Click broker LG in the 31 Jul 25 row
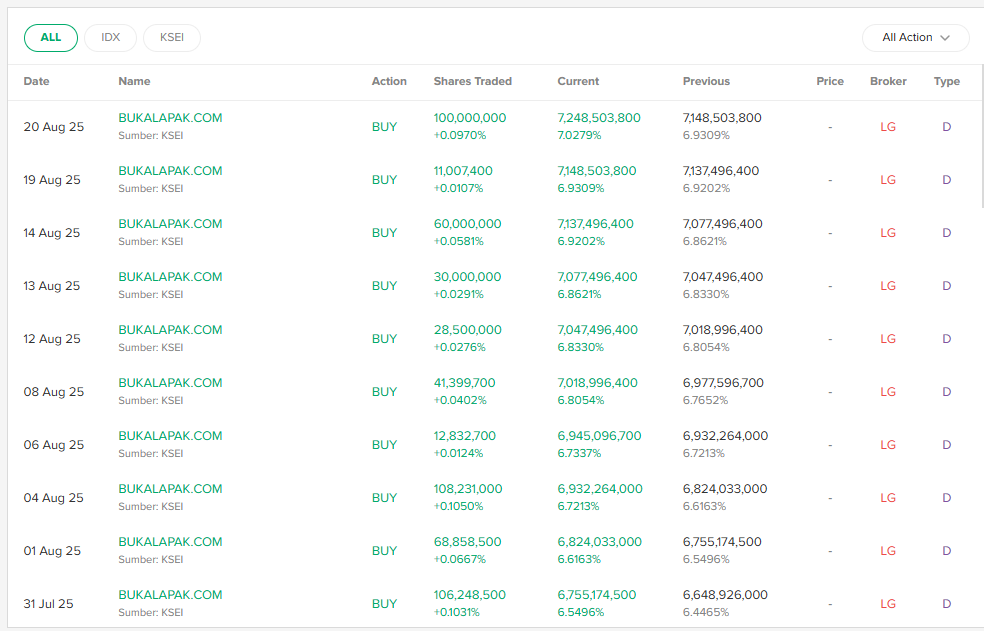 click(888, 604)
